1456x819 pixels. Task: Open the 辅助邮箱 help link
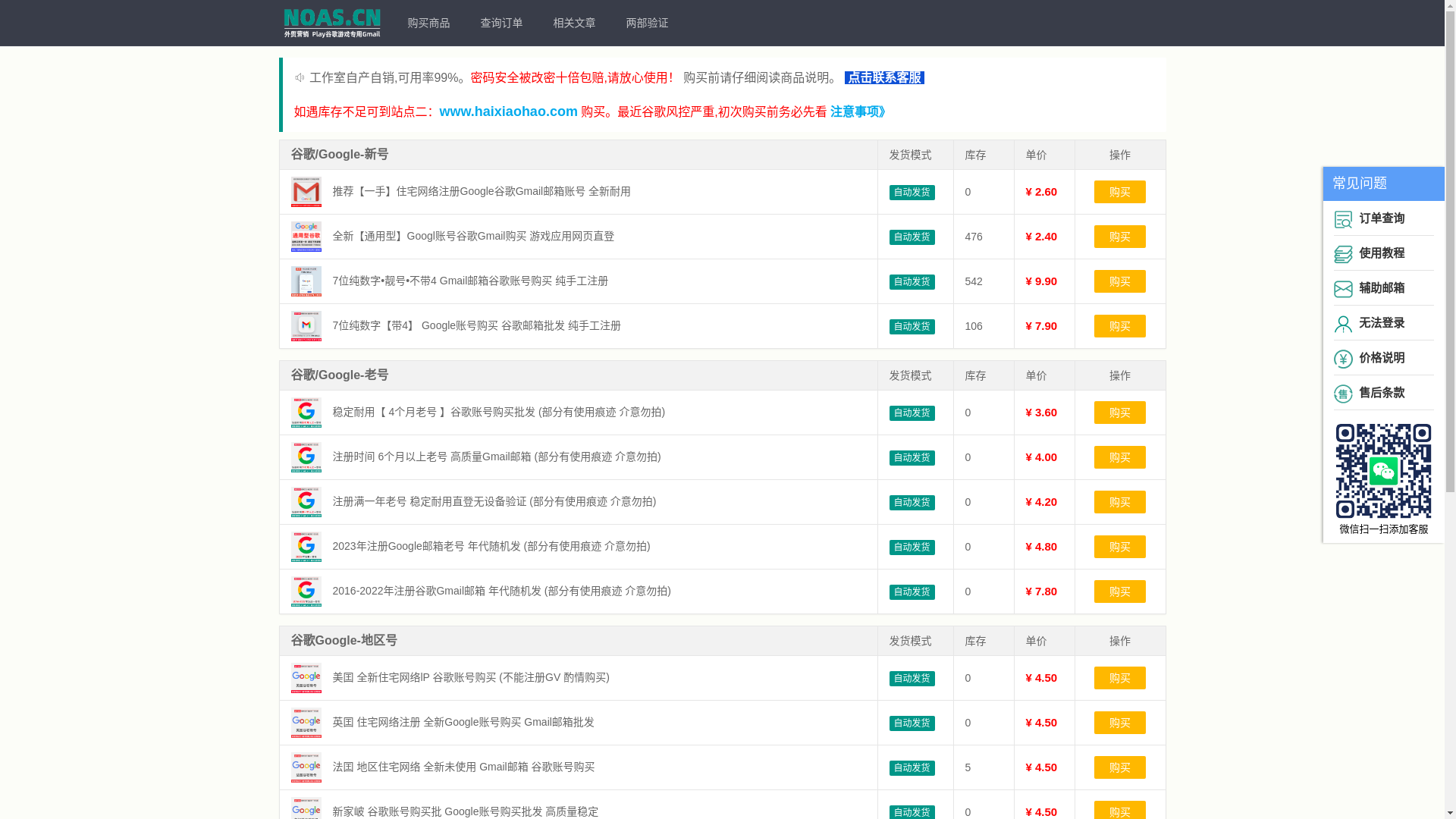pos(1382,288)
